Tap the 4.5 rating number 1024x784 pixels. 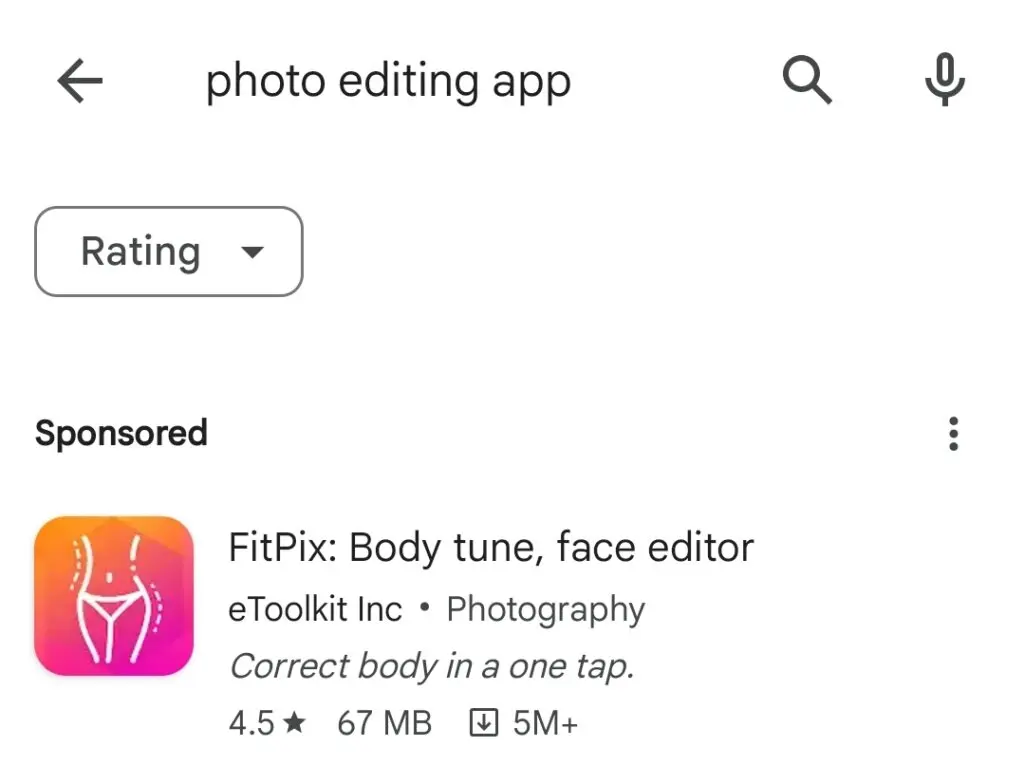point(251,723)
